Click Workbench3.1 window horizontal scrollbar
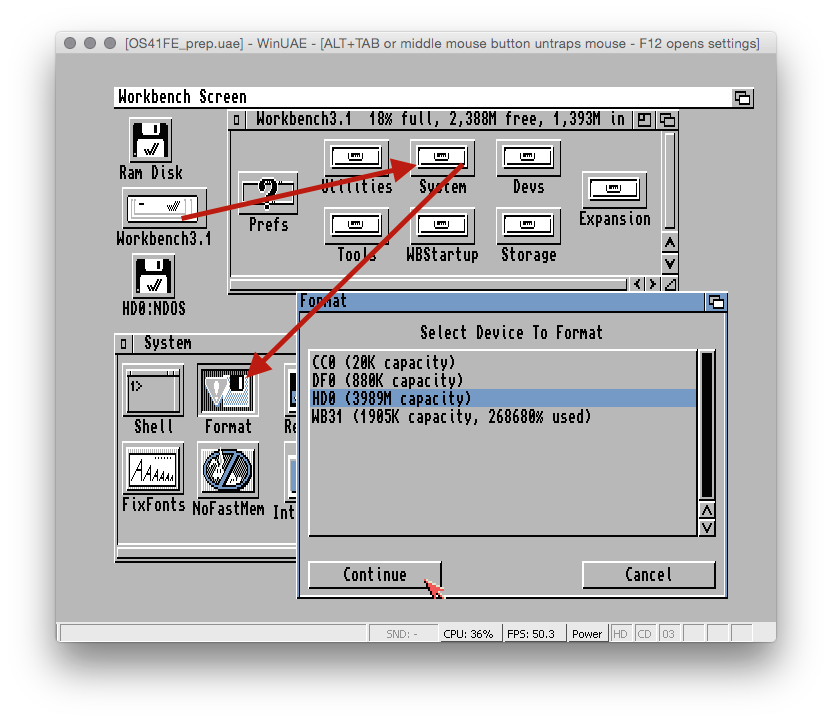Image resolution: width=832 pixels, height=722 pixels. (429, 284)
